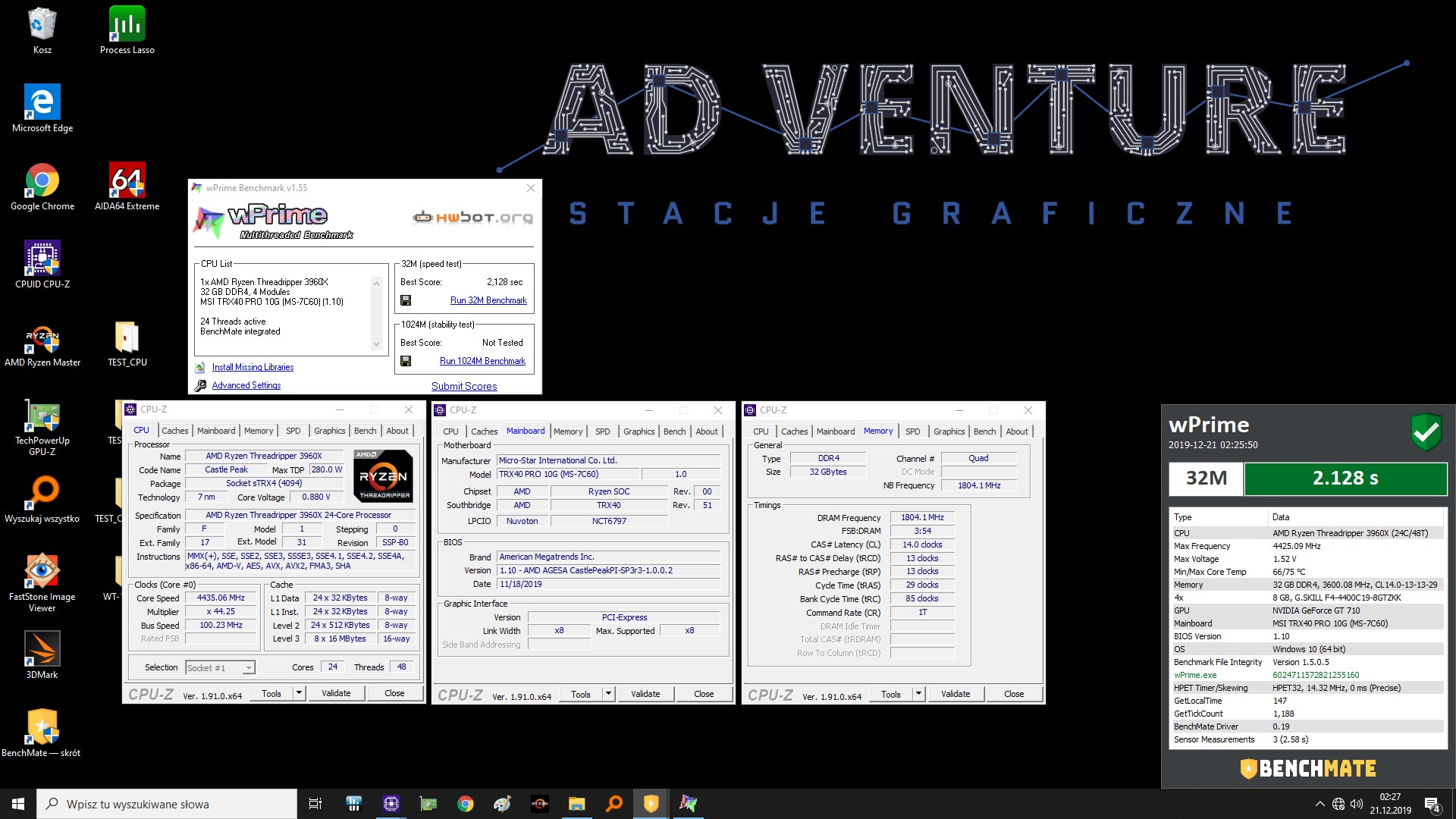Viewport: 1456px width, 819px height.
Task: Click the CPU List scroll up arrow
Action: 376,284
